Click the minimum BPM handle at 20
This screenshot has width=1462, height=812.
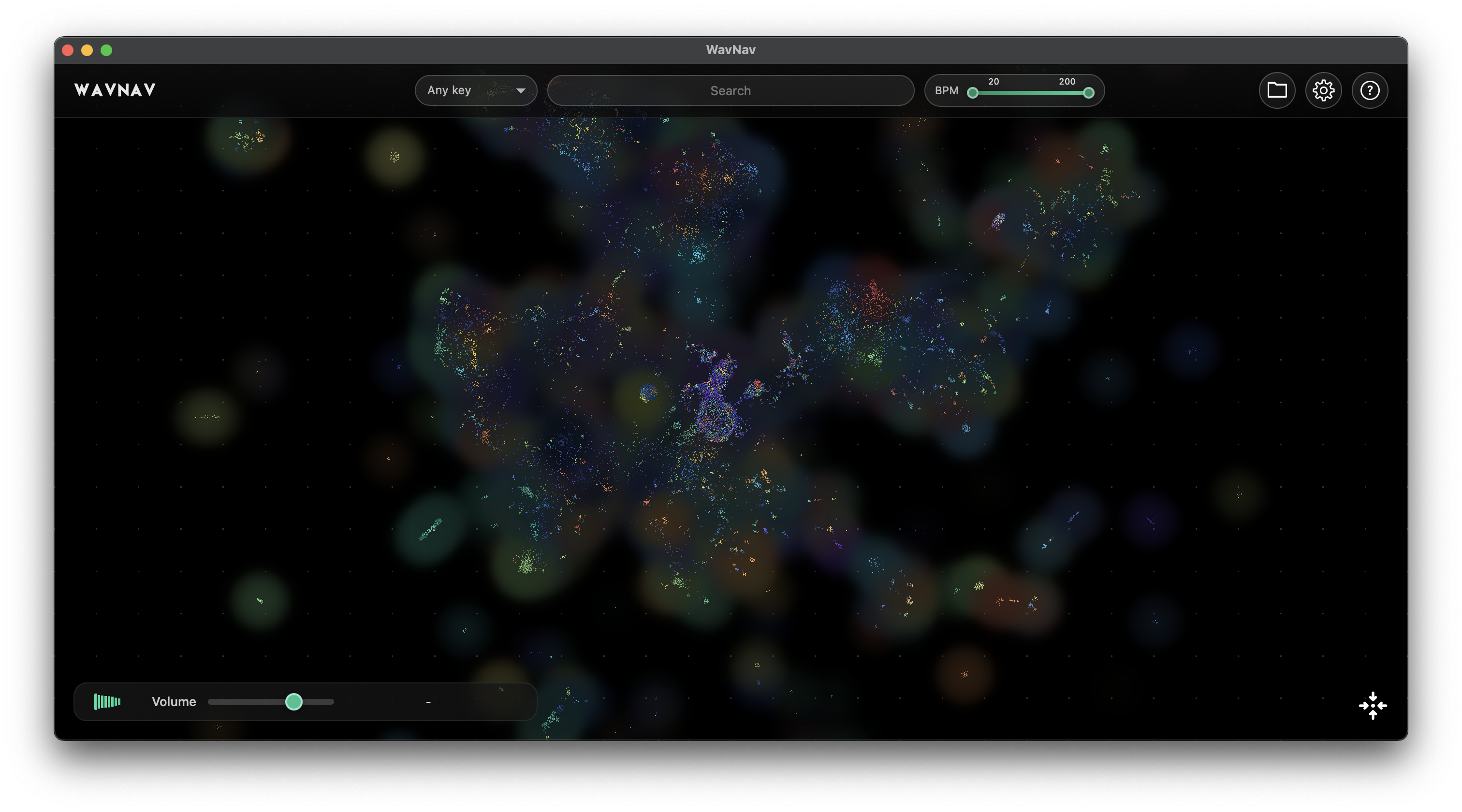(x=972, y=93)
